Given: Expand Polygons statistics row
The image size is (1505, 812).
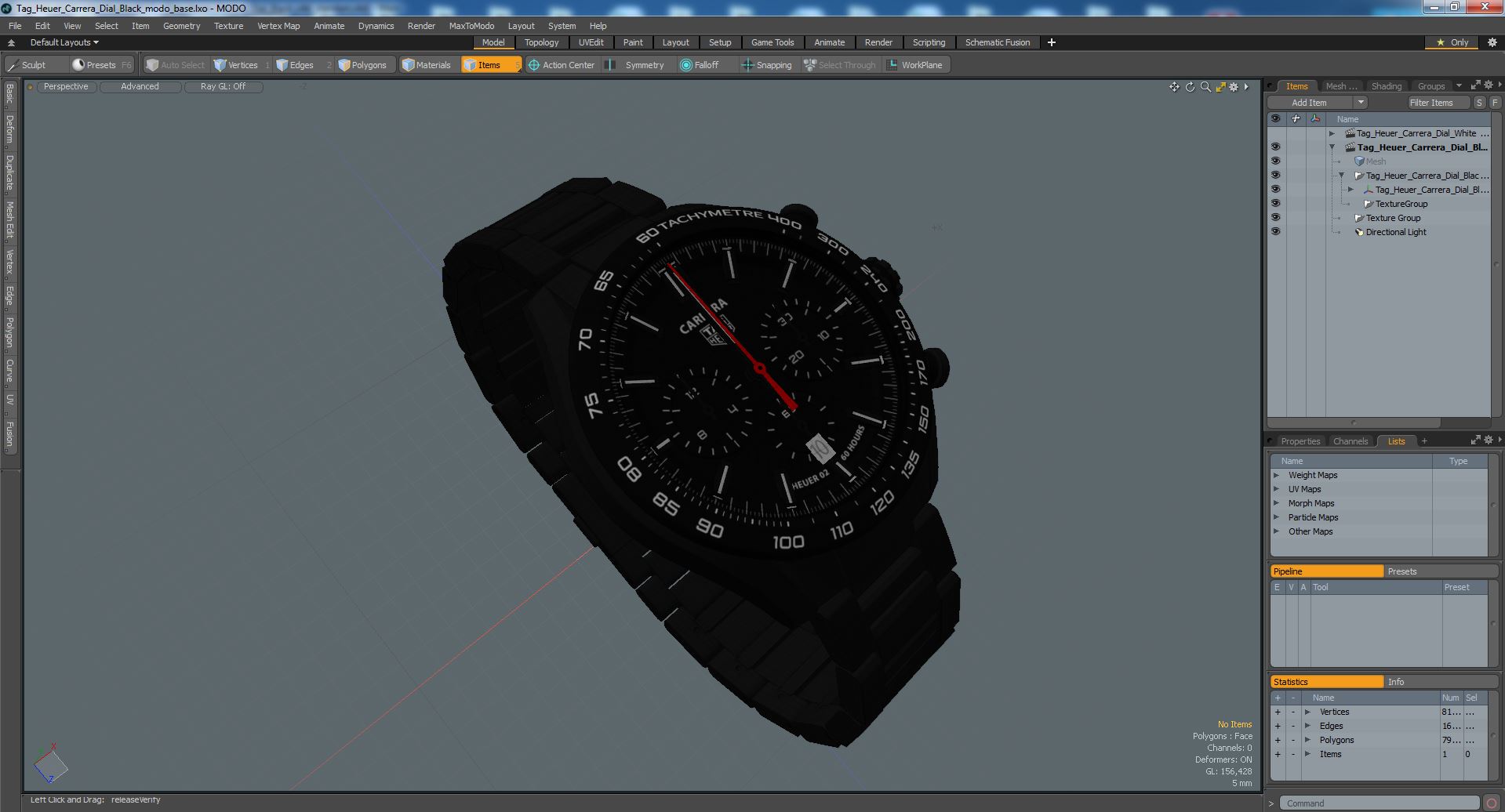Looking at the screenshot, I should 1307,740.
